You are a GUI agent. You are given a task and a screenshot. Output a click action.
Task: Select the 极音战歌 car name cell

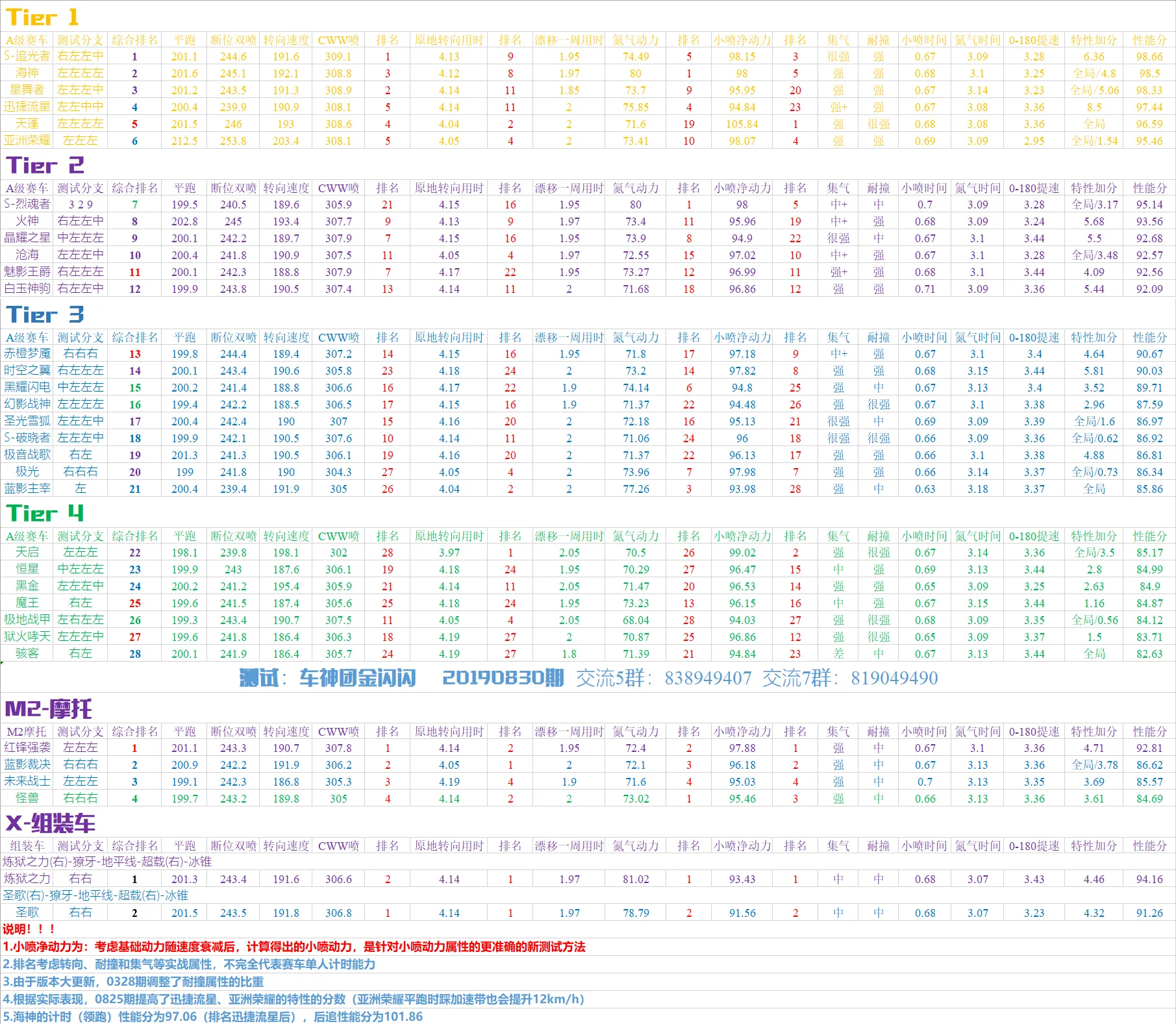[27, 455]
